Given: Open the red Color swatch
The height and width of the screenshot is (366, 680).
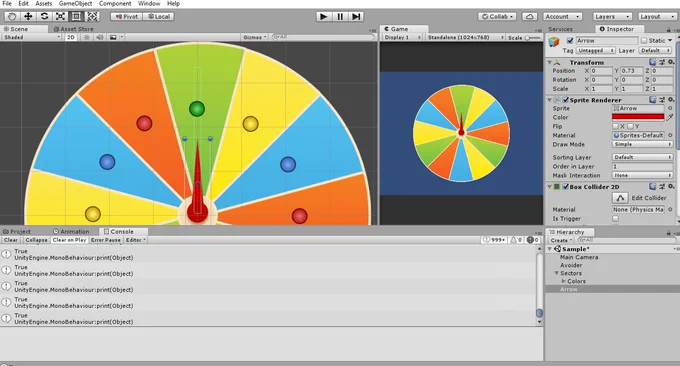Looking at the screenshot, I should pyautogui.click(x=638, y=117).
